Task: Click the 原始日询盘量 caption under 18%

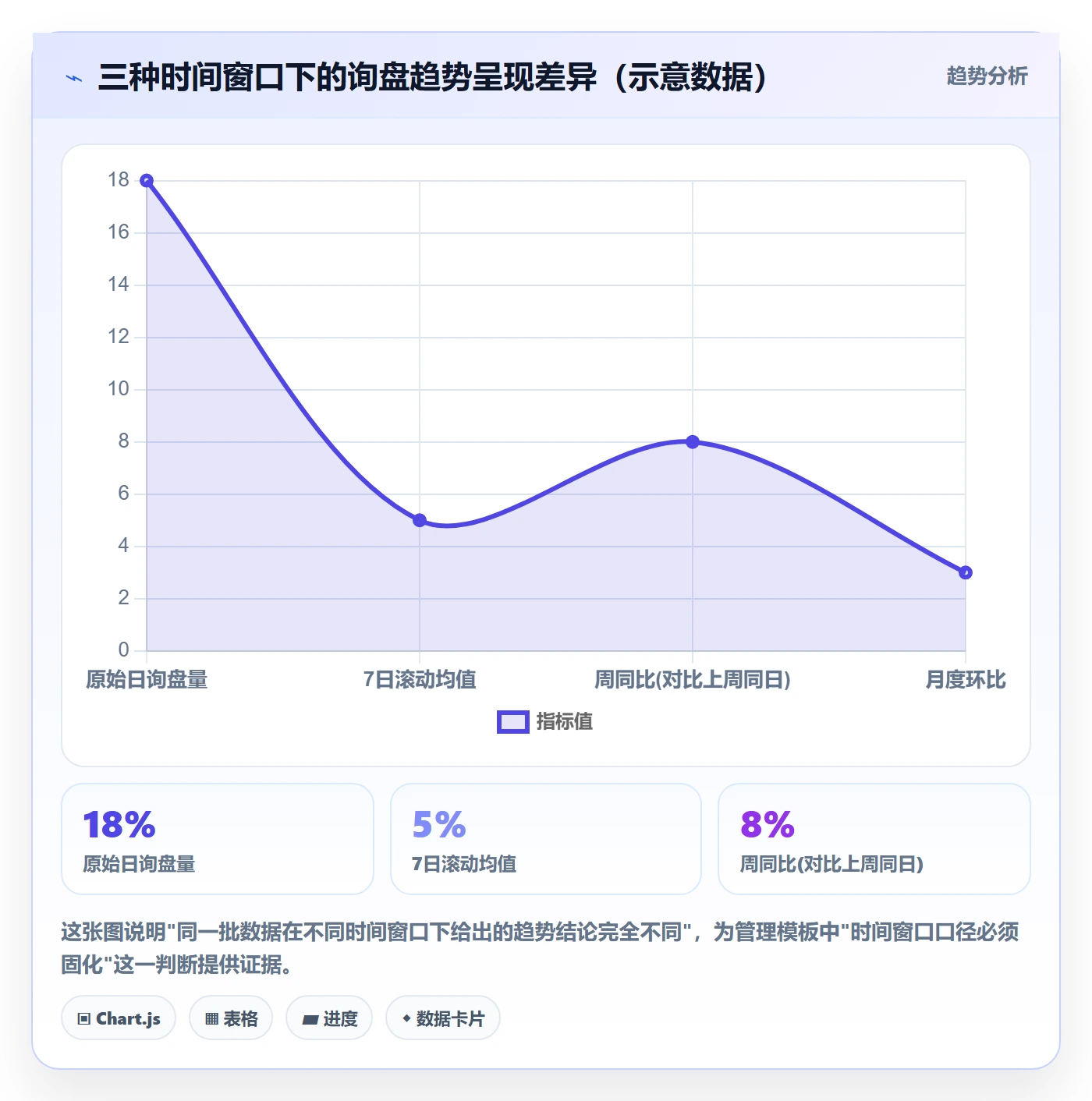Action: (x=139, y=864)
